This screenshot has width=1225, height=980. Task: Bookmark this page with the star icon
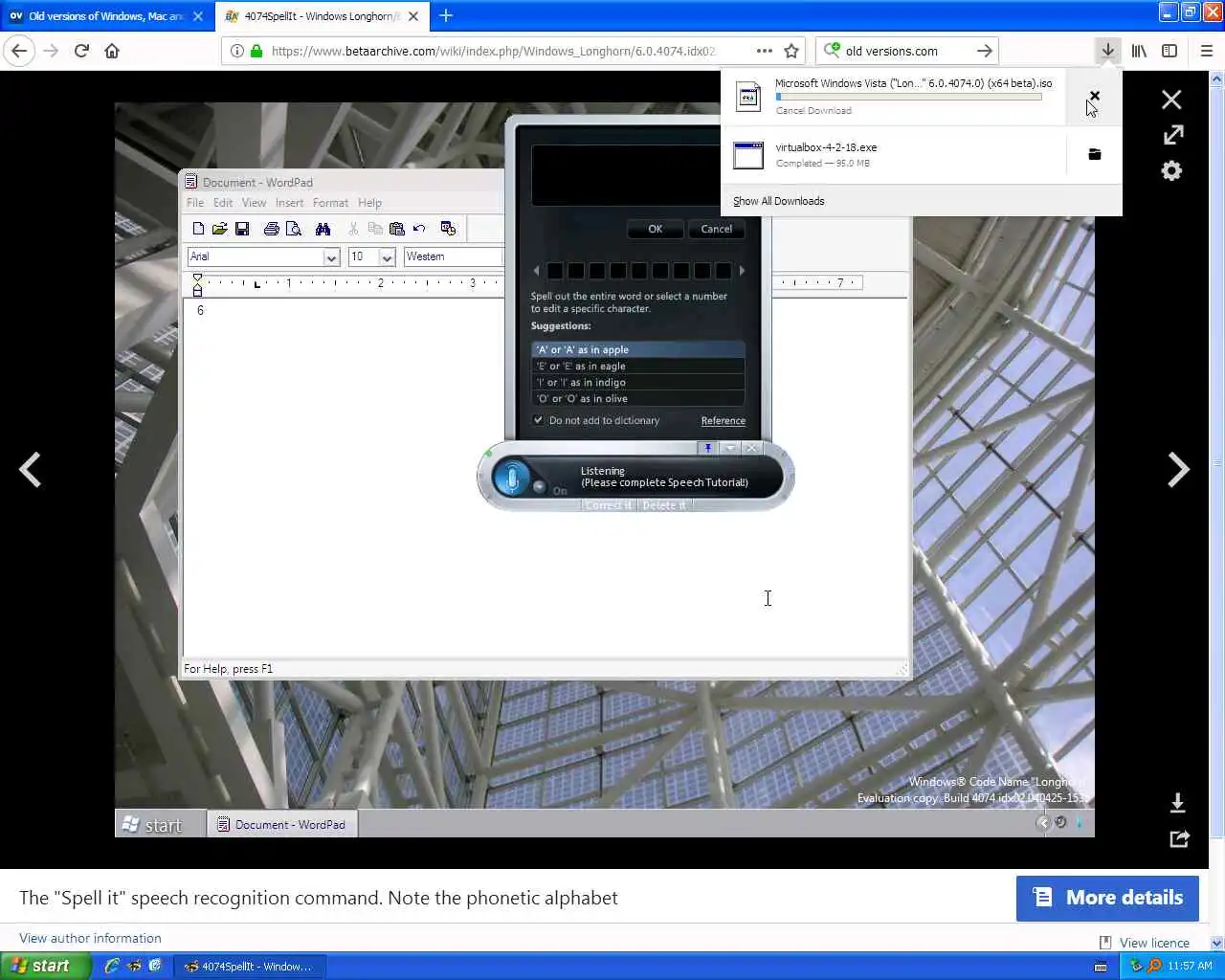(791, 51)
